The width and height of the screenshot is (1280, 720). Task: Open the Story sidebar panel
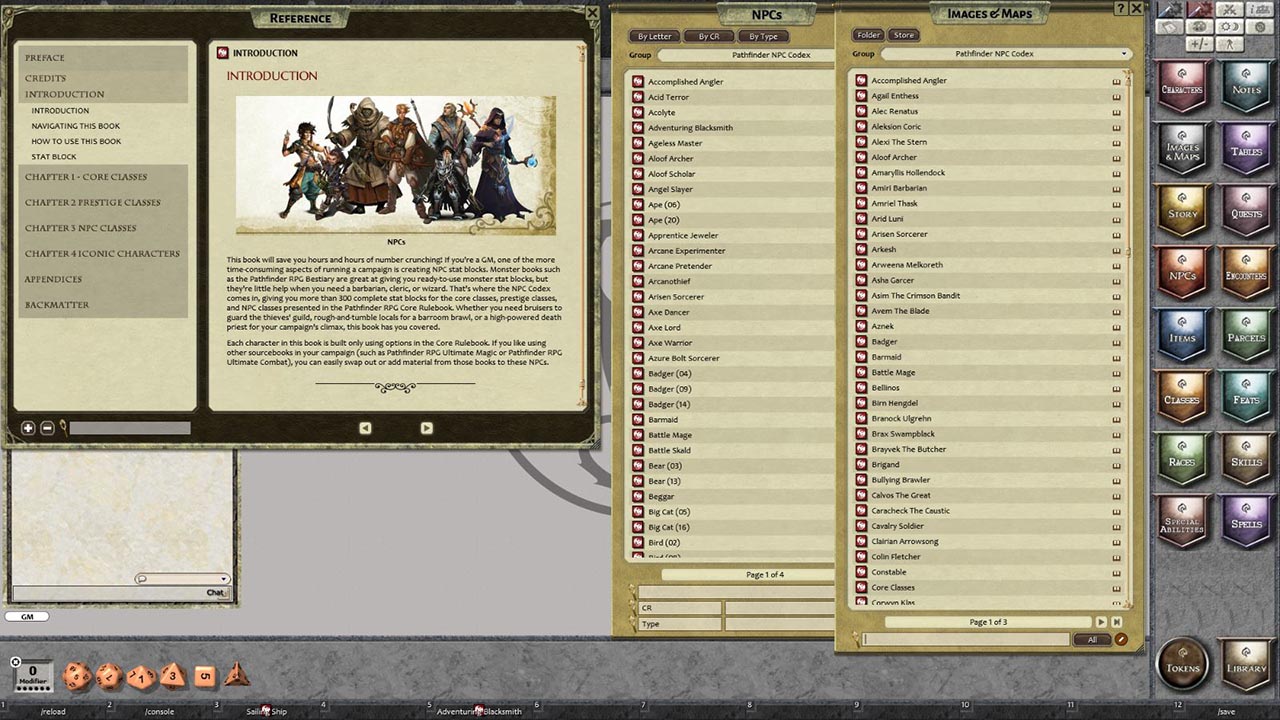1183,212
